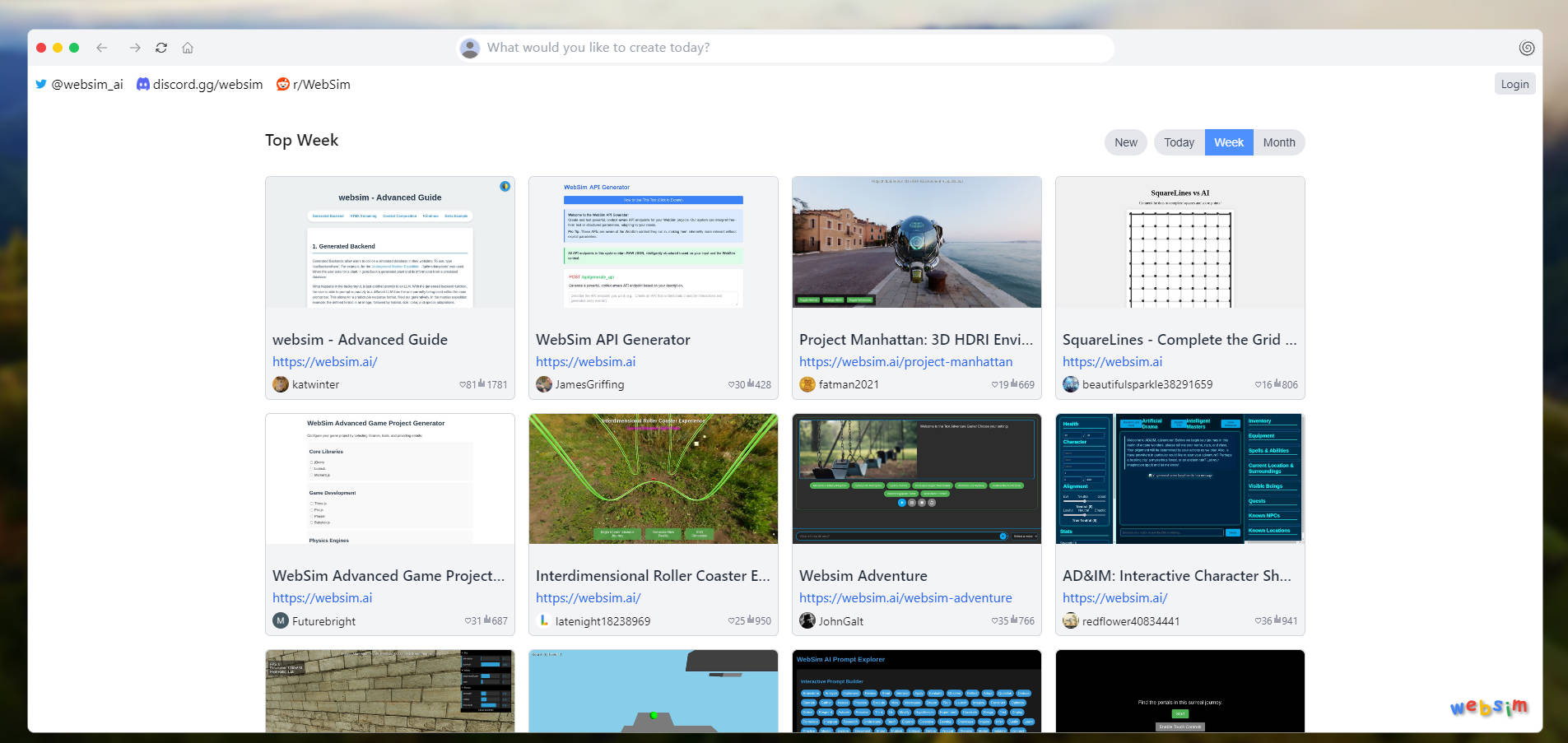Open the Interdimensional Roller Coaster thumbnail
1568x743 pixels.
653,478
